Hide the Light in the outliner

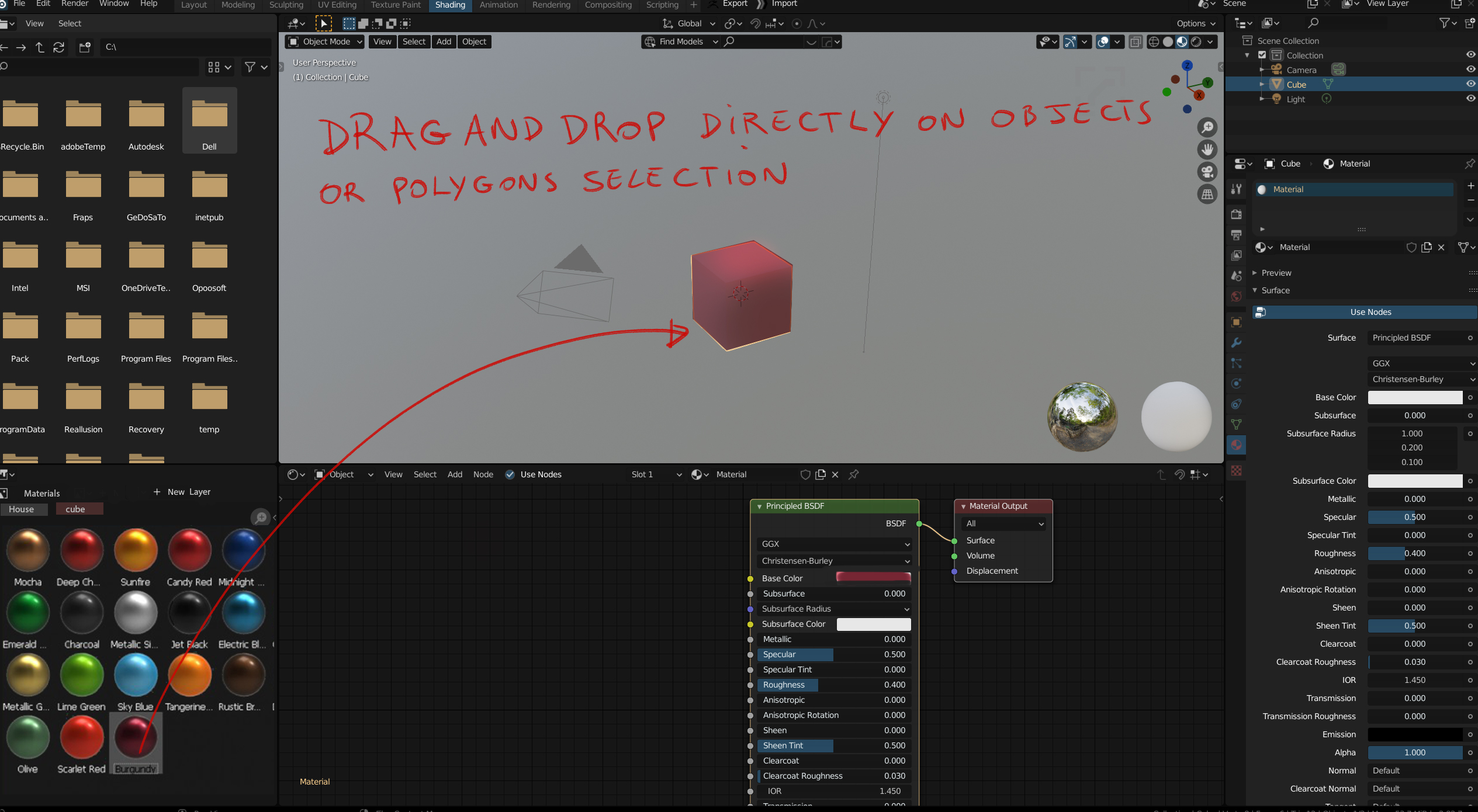1470,98
